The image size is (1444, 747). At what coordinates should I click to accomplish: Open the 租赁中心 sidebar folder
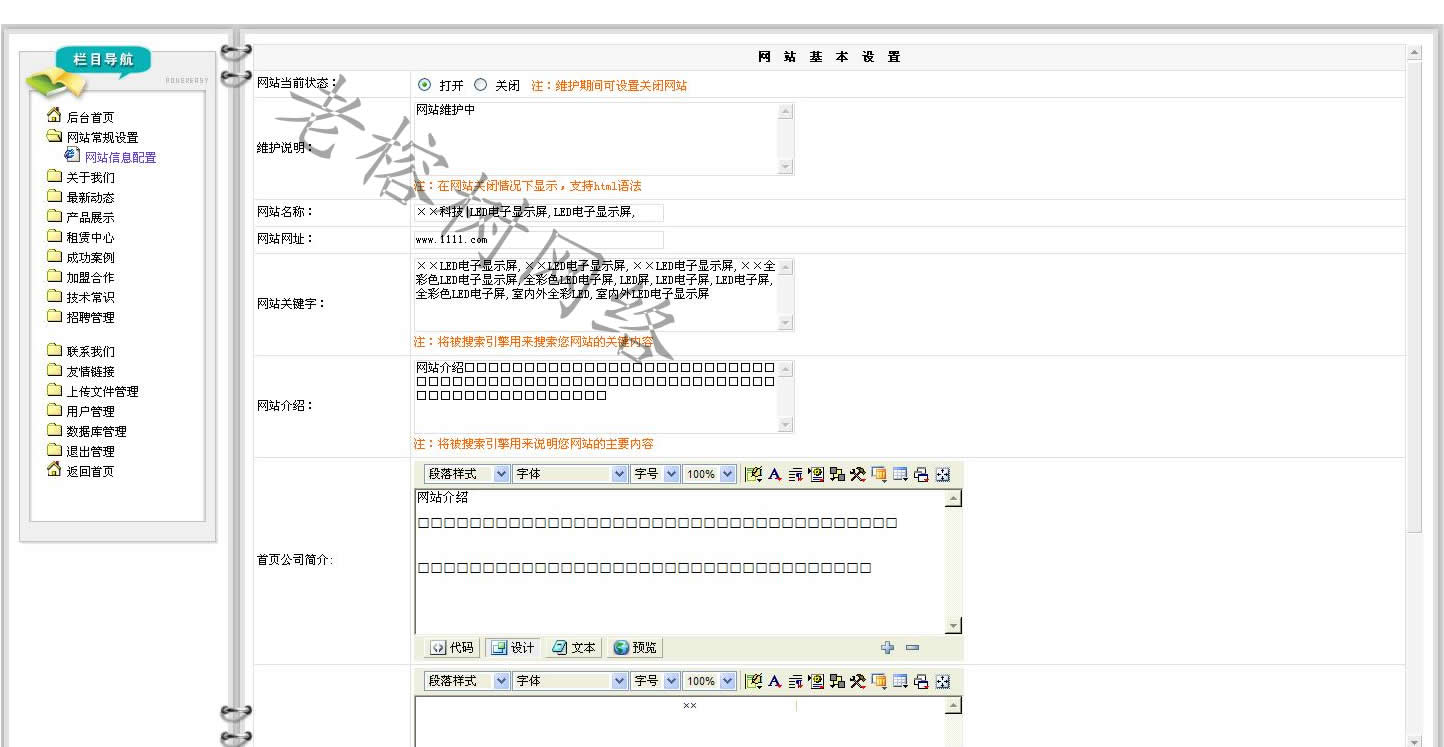coord(81,237)
